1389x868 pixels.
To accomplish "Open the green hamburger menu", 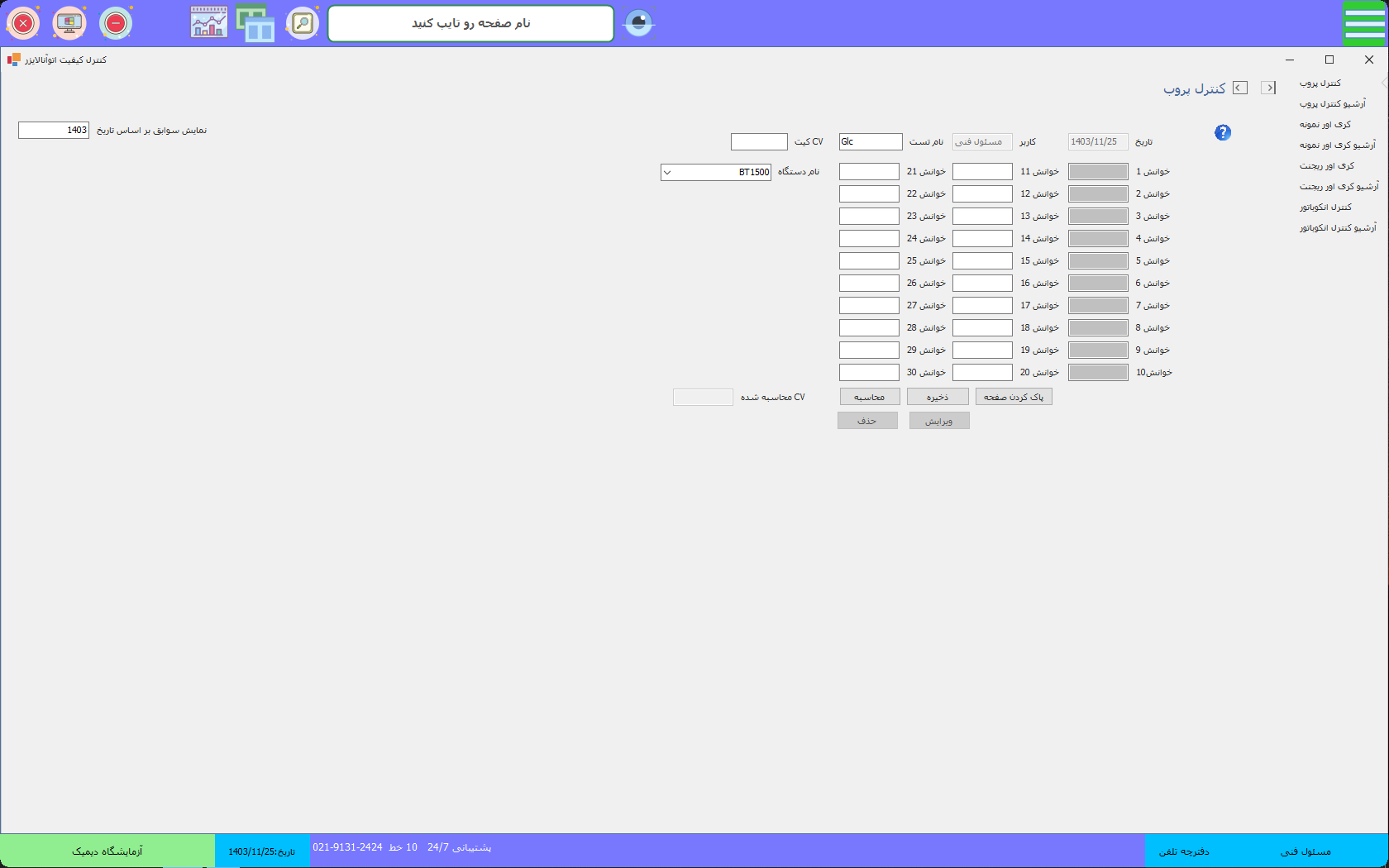I will tap(1364, 23).
